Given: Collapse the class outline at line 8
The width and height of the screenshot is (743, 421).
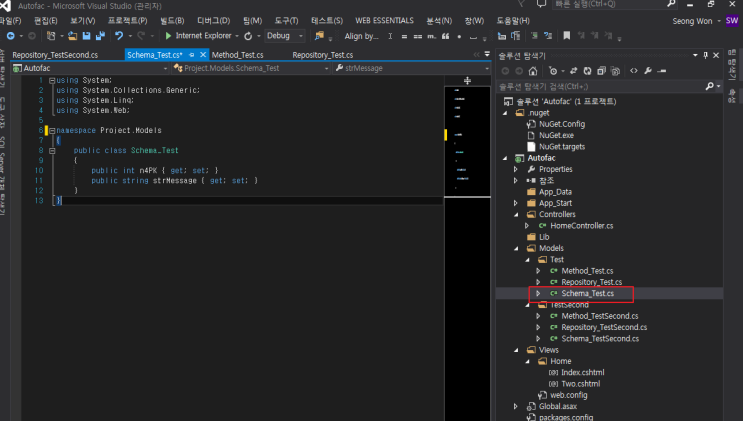Looking at the screenshot, I should 52,151.
